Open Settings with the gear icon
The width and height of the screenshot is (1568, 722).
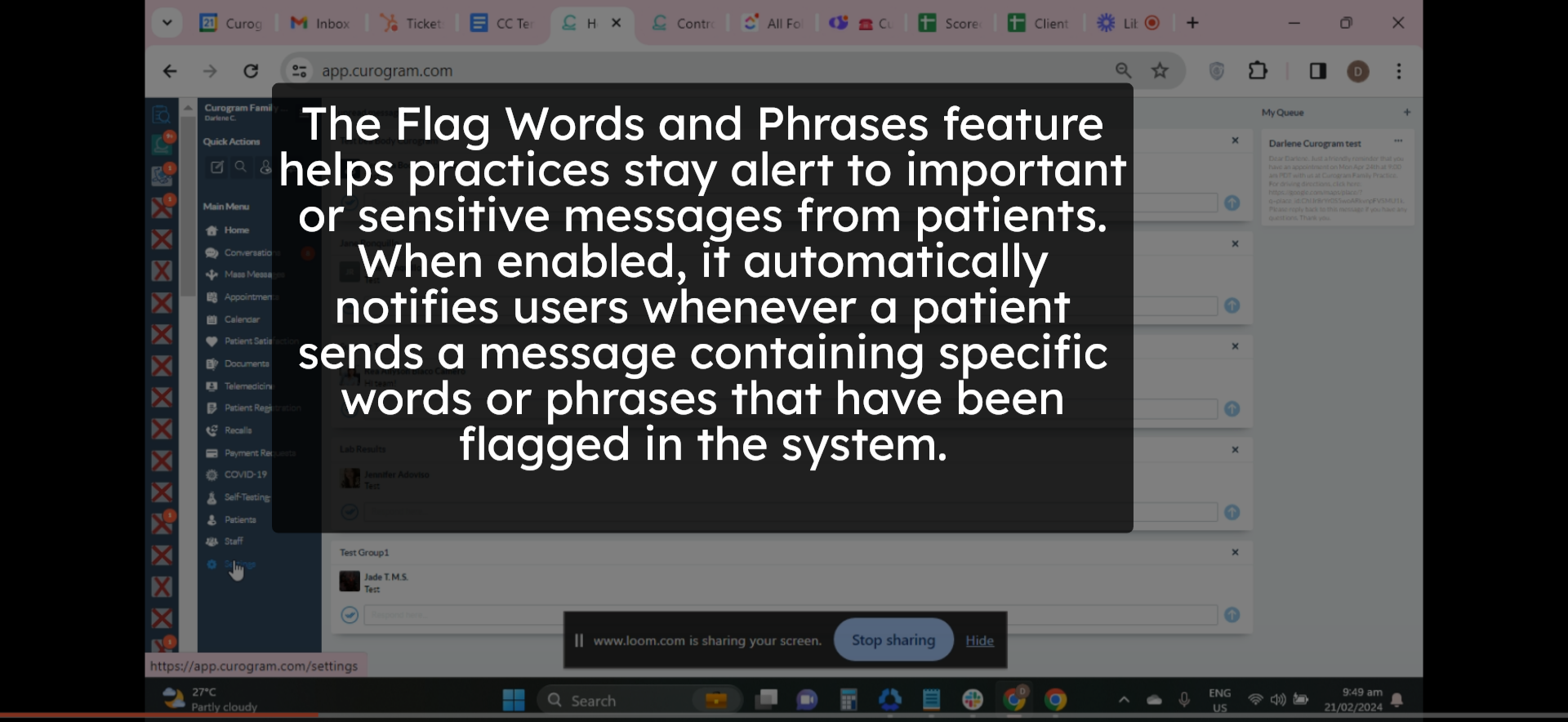tap(212, 564)
